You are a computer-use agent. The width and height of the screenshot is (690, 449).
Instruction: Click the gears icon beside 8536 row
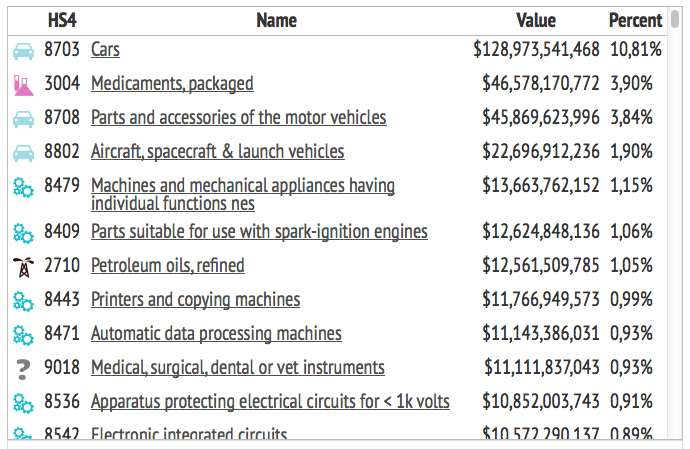pyautogui.click(x=22, y=402)
